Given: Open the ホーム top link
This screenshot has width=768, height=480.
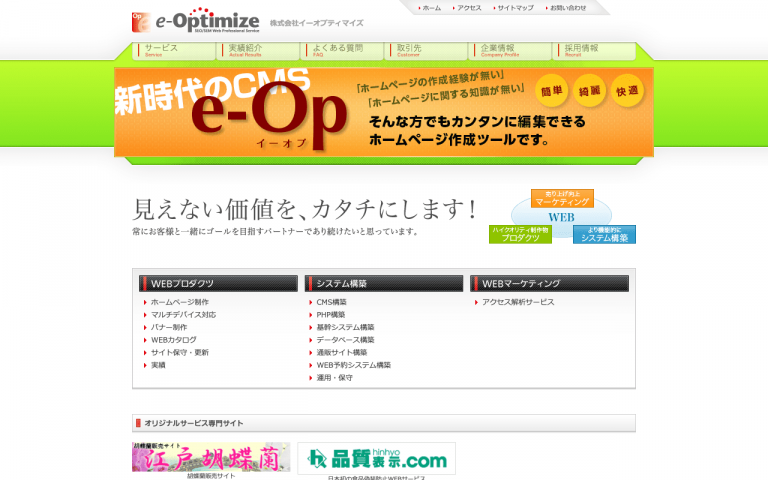Looking at the screenshot, I should click(431, 8).
